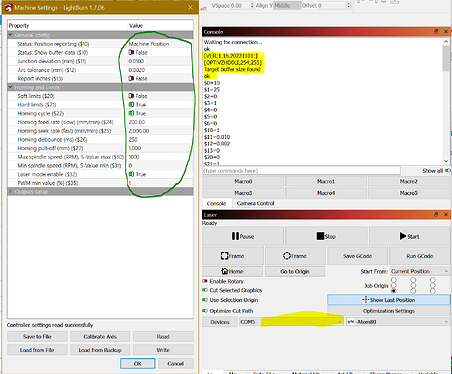Click Load from File button

point(37,350)
